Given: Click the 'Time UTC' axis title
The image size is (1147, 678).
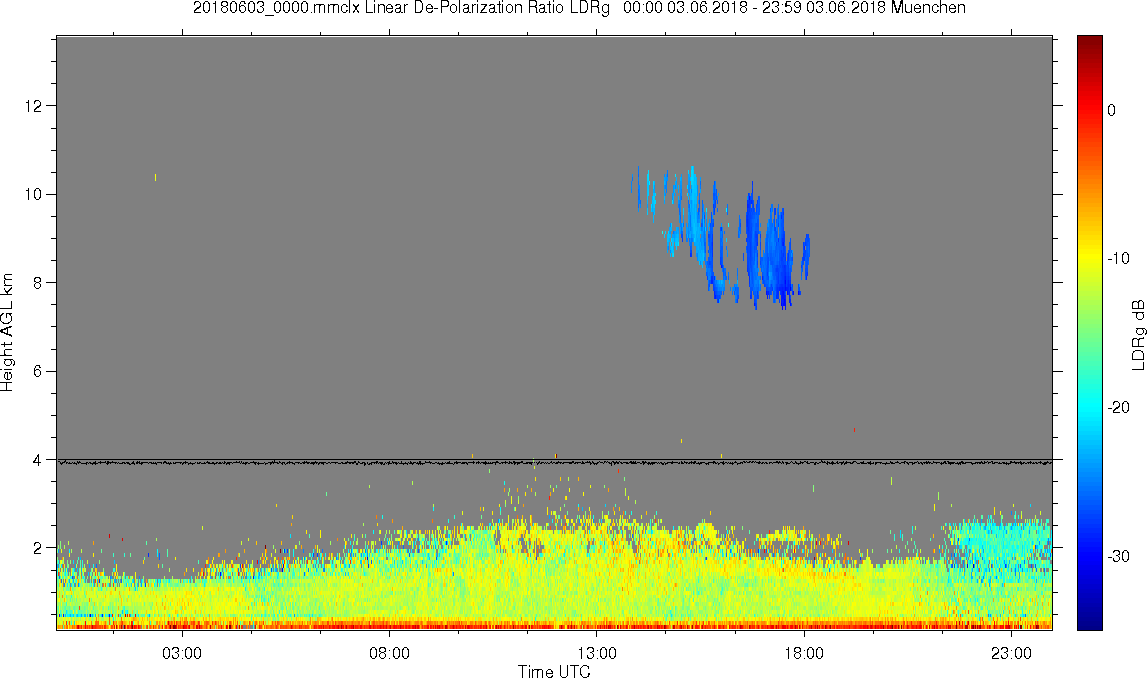Looking at the screenshot, I should (554, 671).
